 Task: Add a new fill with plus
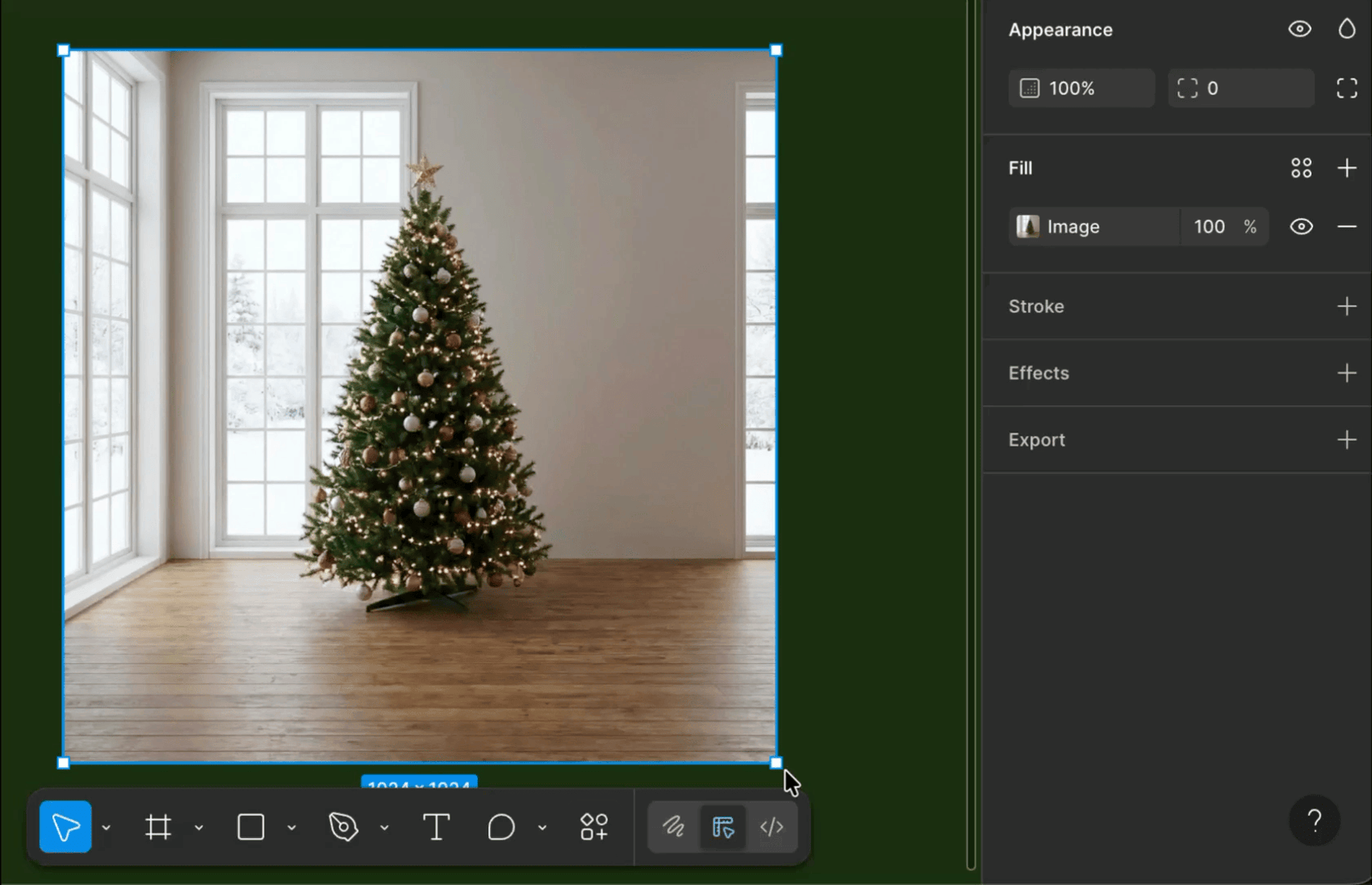click(1347, 168)
